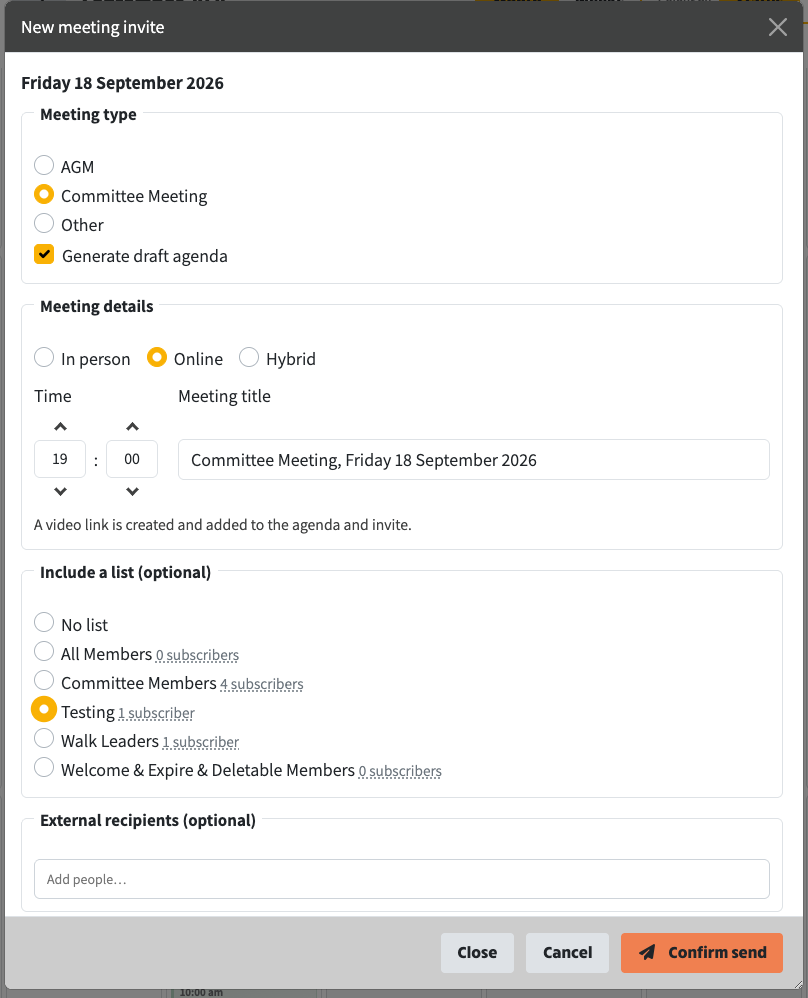Focus the Meeting title text field

click(474, 460)
